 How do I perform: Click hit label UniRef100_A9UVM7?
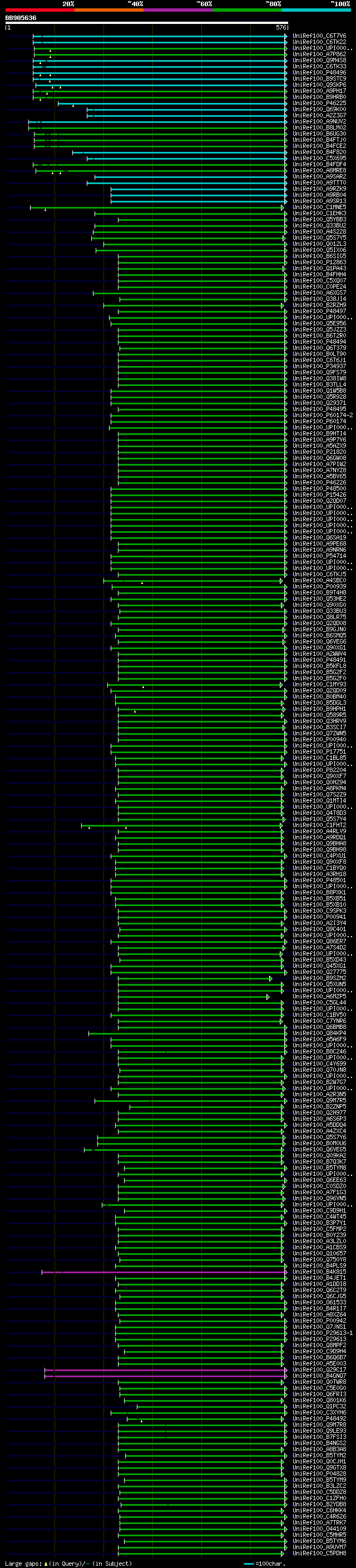pyautogui.click(x=319, y=1547)
